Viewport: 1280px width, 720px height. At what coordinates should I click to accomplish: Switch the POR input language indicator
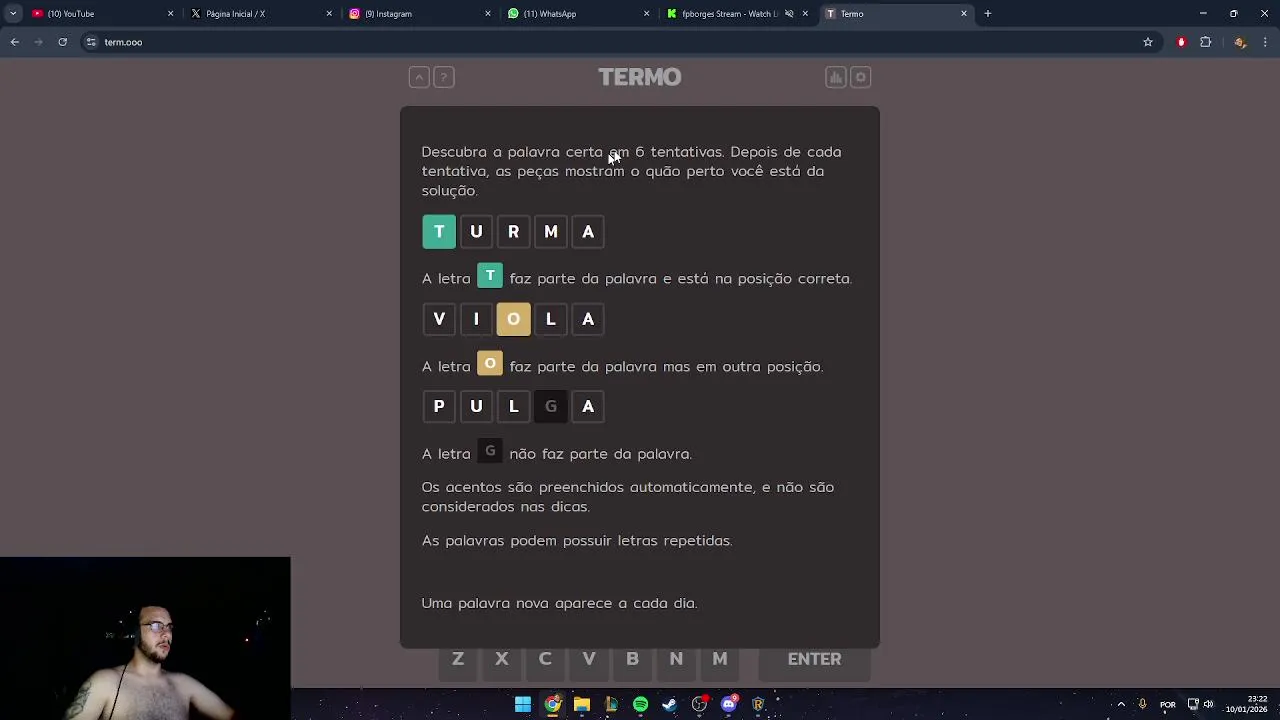(1168, 705)
